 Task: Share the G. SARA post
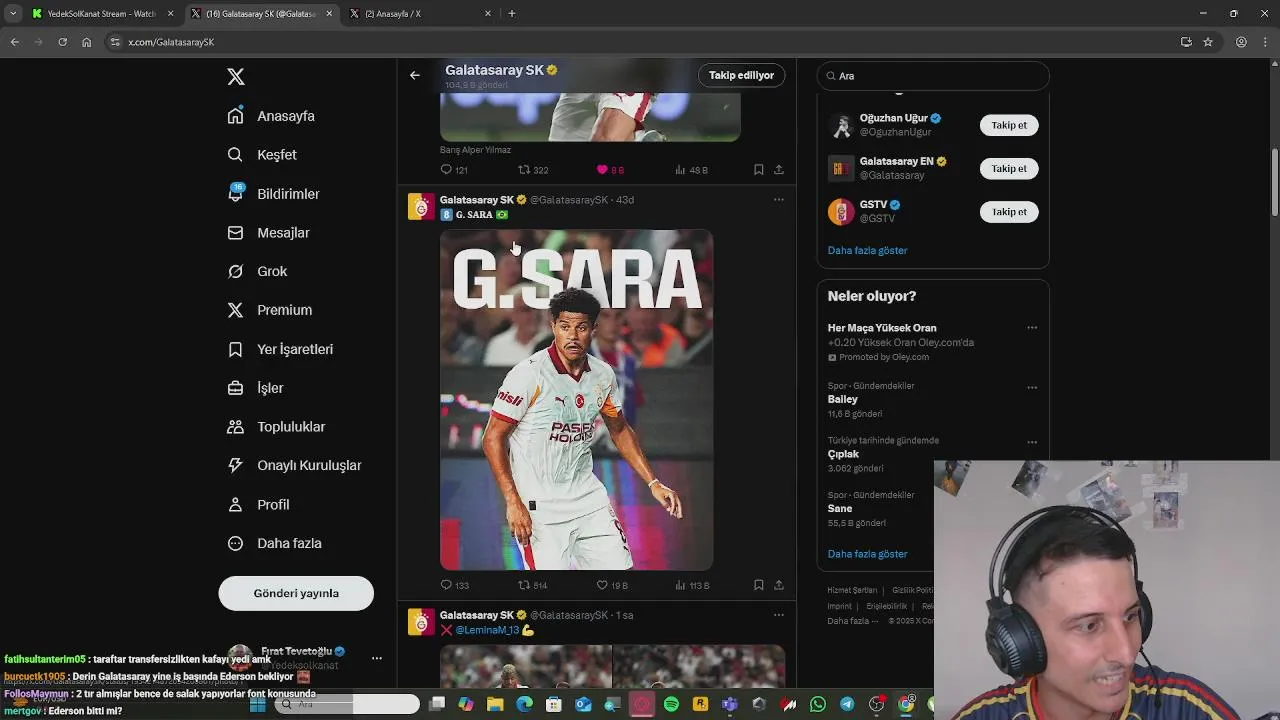[779, 585]
